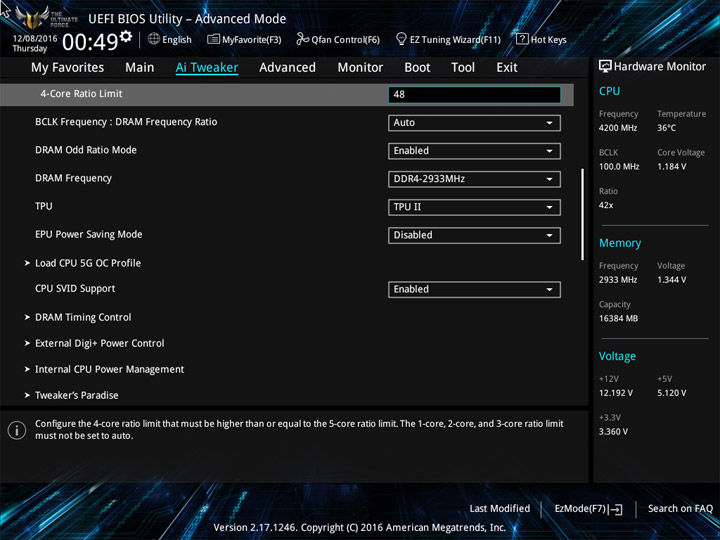Click the BCLK 100.0 MHz value
The height and width of the screenshot is (540, 720).
[x=619, y=167]
